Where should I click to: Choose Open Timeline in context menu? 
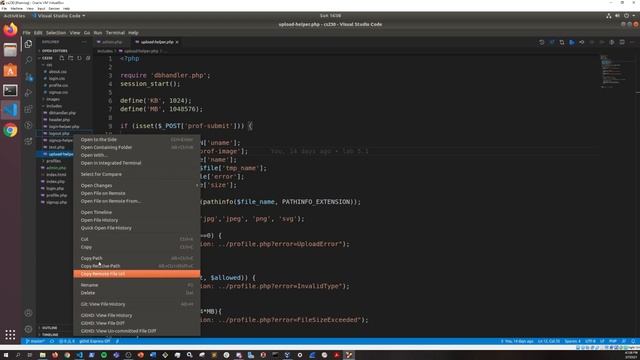pyautogui.click(x=137, y=212)
